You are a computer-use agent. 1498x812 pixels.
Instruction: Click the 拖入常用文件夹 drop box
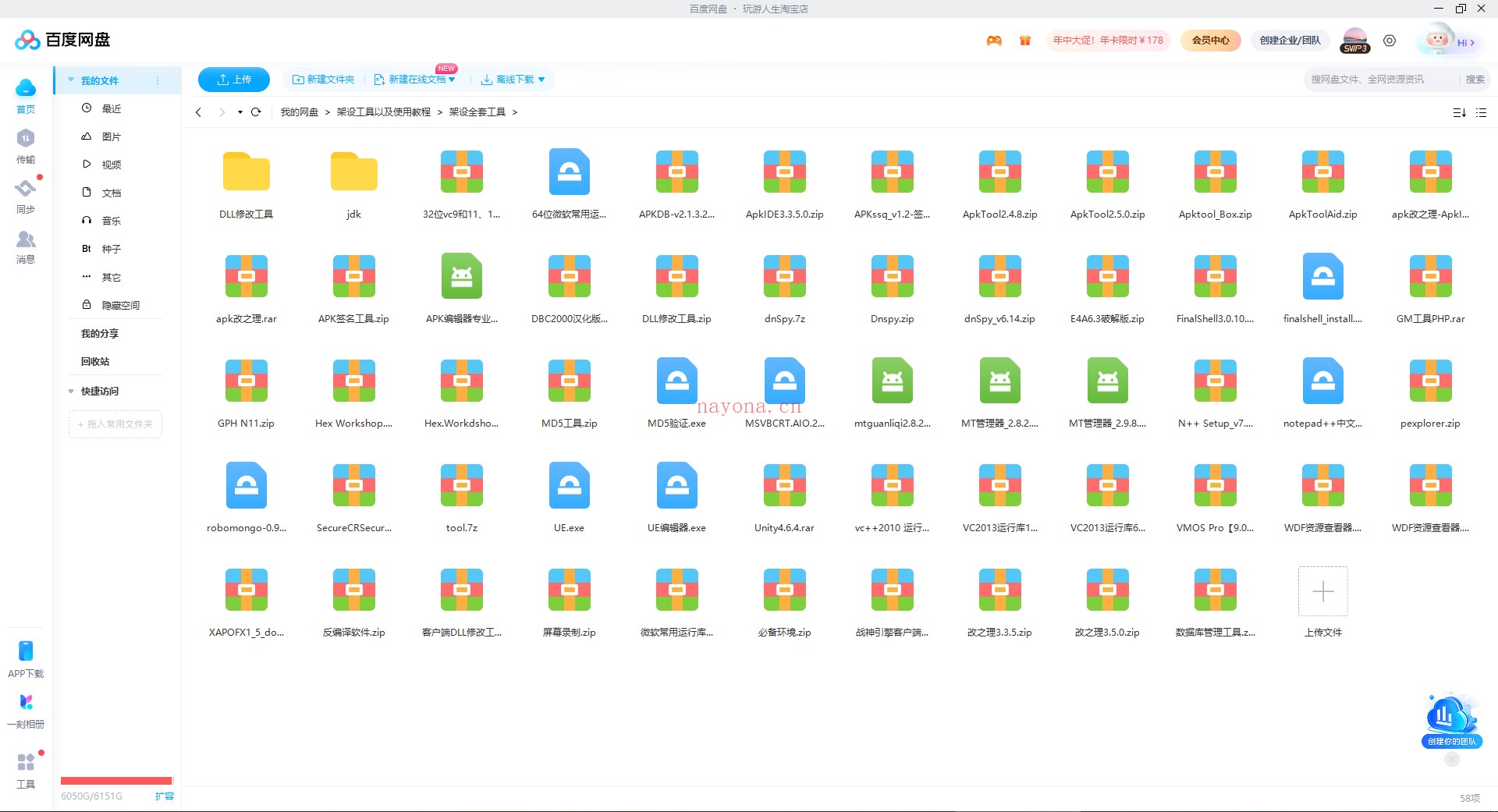coord(115,424)
